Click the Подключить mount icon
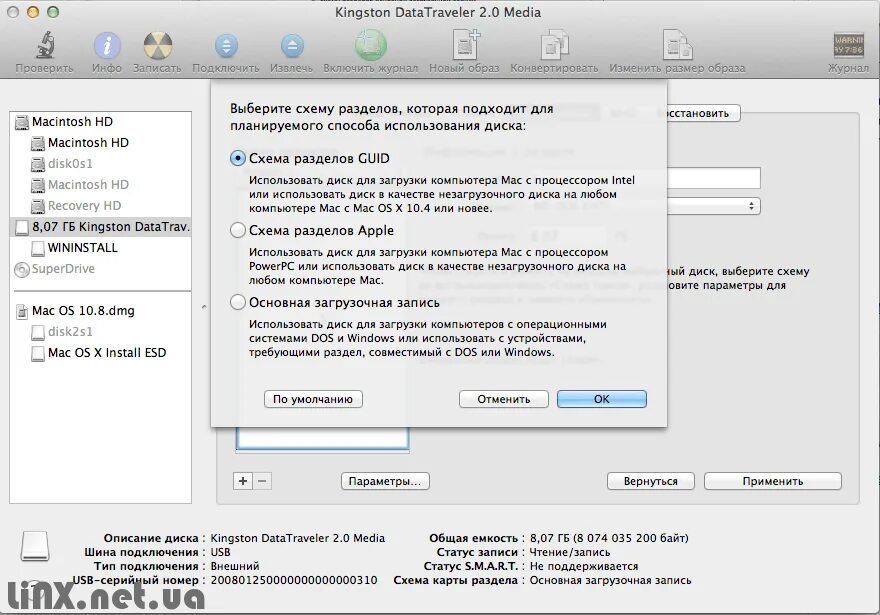The height and width of the screenshot is (615, 880). coord(226,45)
